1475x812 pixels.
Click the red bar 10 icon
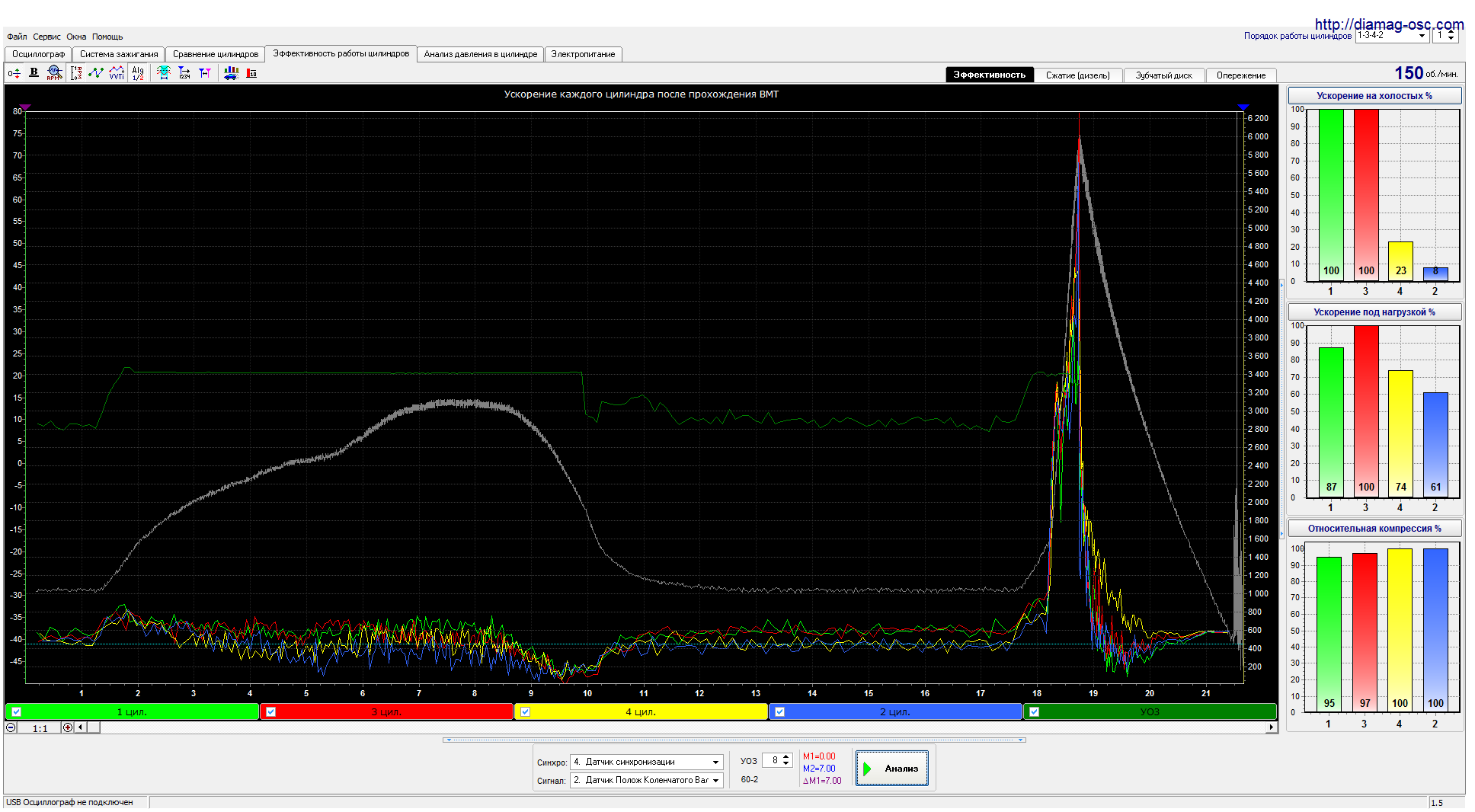[x=251, y=73]
